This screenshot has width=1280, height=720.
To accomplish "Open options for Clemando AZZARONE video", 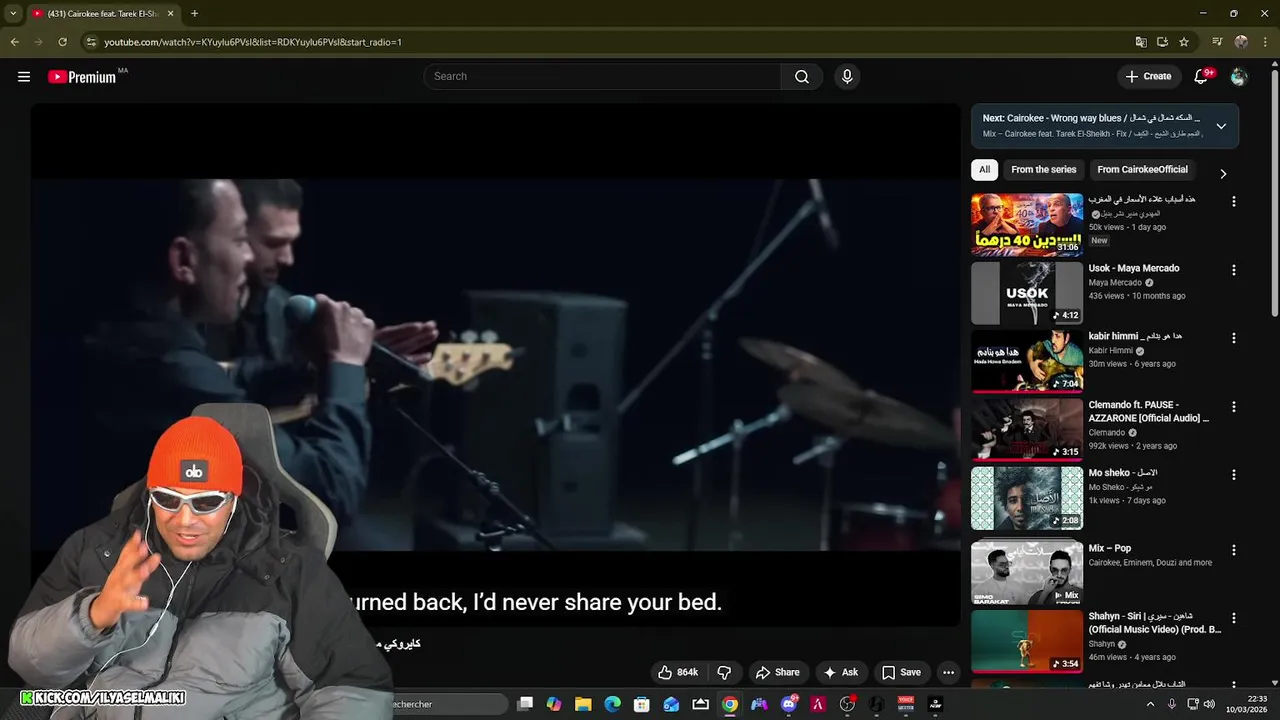I will pos(1233,407).
